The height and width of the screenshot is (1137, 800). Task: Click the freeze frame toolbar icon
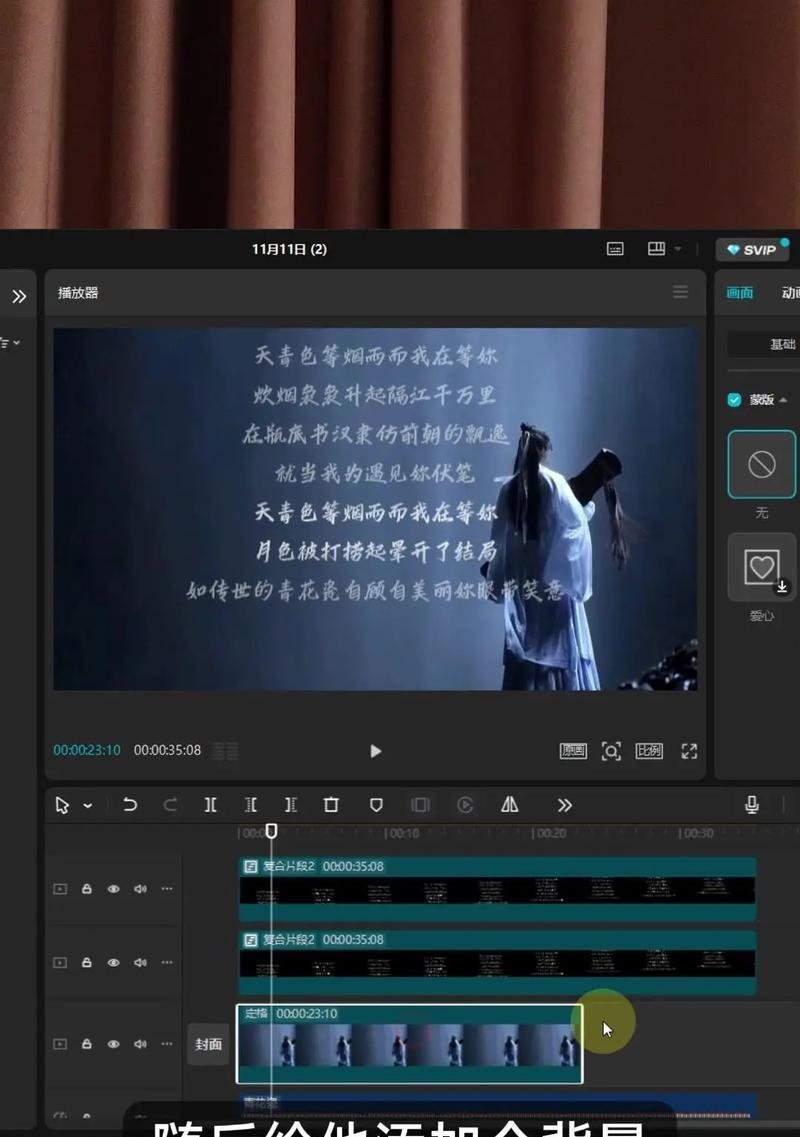coord(421,805)
